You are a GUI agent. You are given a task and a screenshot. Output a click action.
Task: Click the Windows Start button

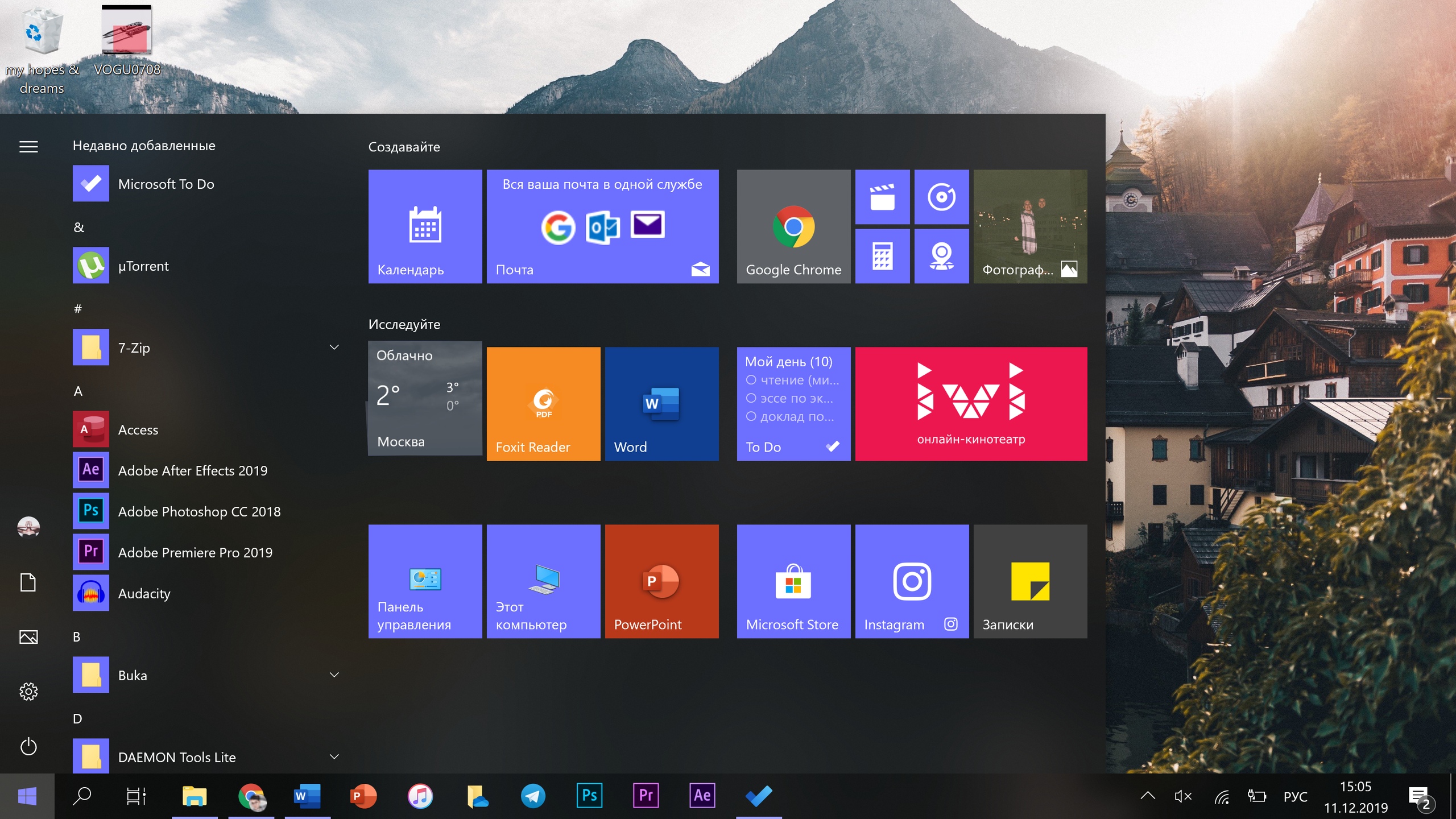click(27, 796)
